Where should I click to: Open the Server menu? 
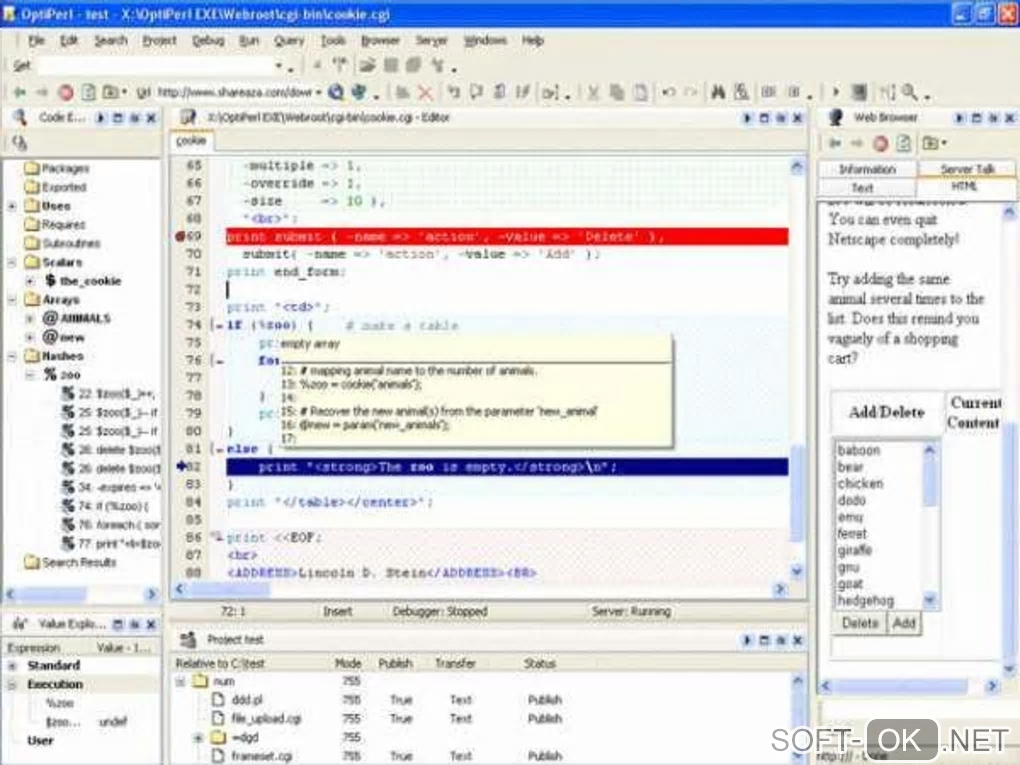click(x=431, y=40)
